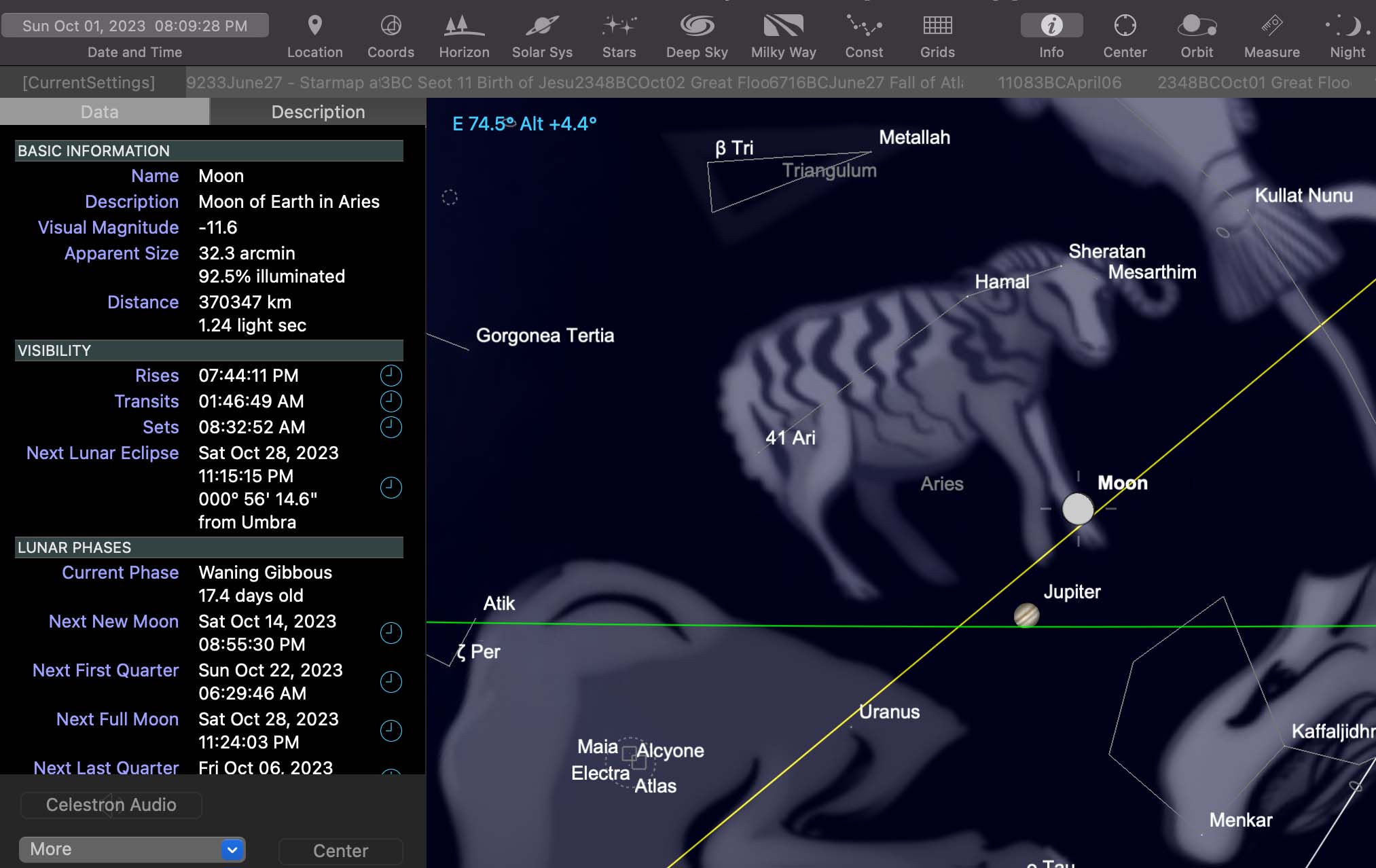Image resolution: width=1376 pixels, height=868 pixels.
Task: Click the Atik star label
Action: (x=499, y=604)
